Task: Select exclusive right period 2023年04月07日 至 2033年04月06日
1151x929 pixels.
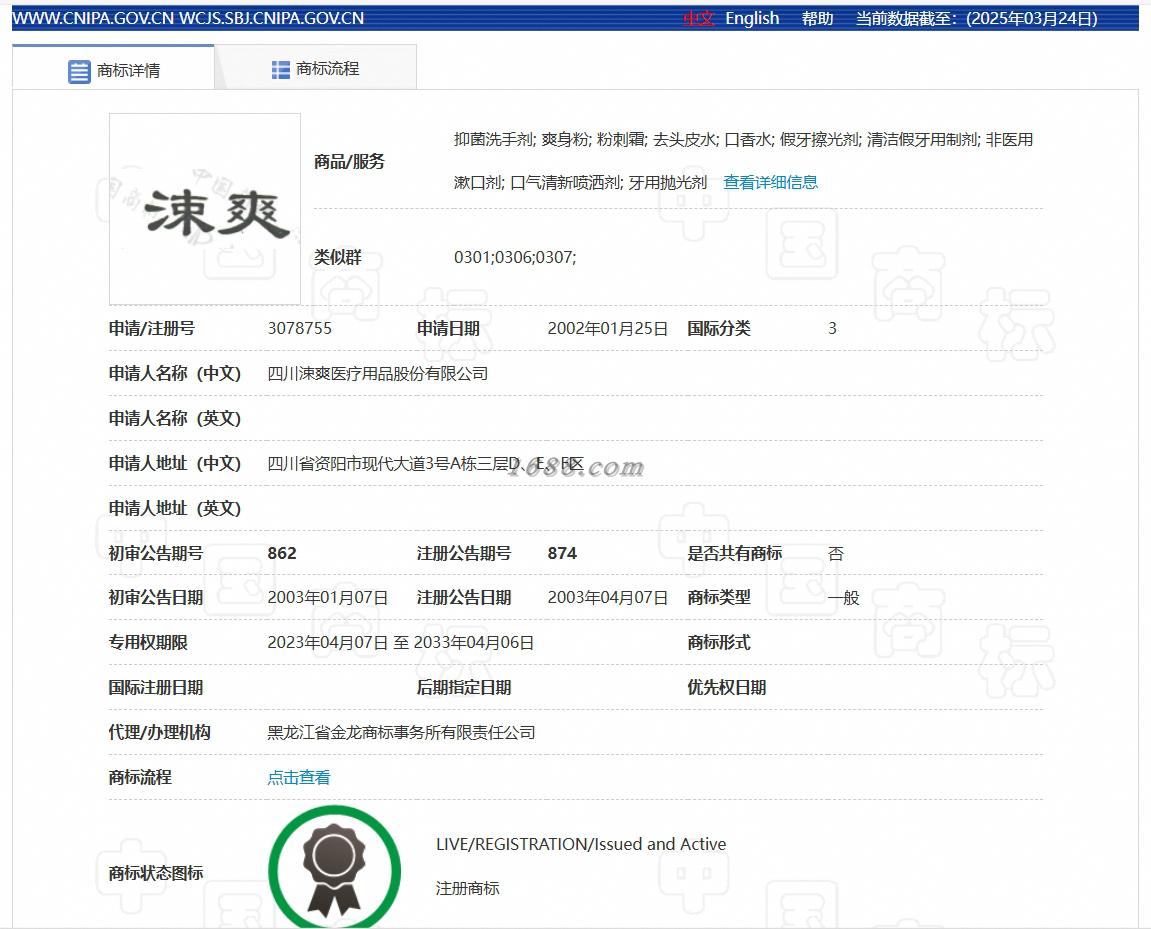Action: 400,643
